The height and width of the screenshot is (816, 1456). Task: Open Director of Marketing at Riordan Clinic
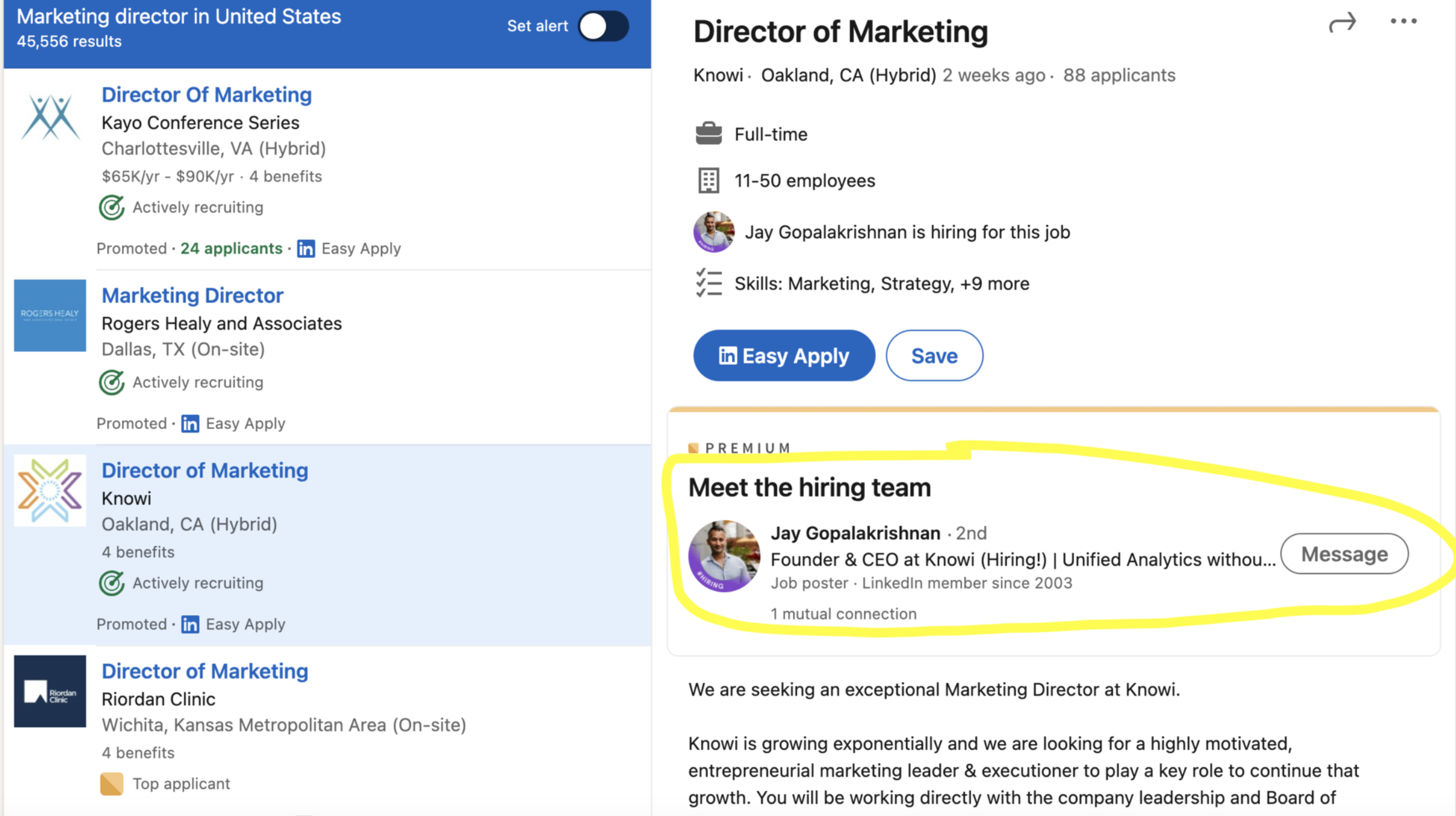point(205,671)
